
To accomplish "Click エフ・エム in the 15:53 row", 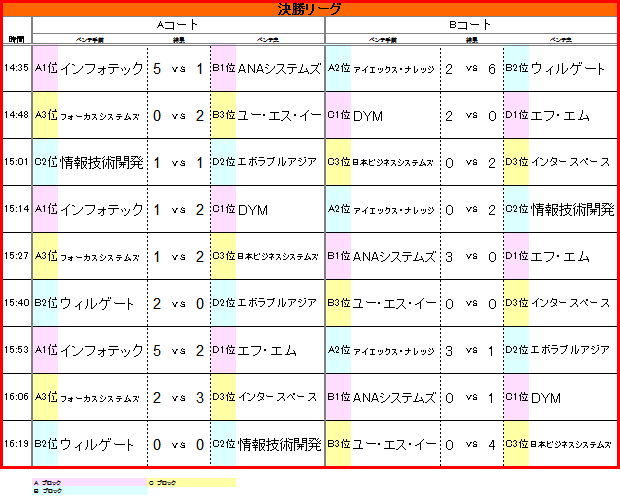I will [267, 351].
